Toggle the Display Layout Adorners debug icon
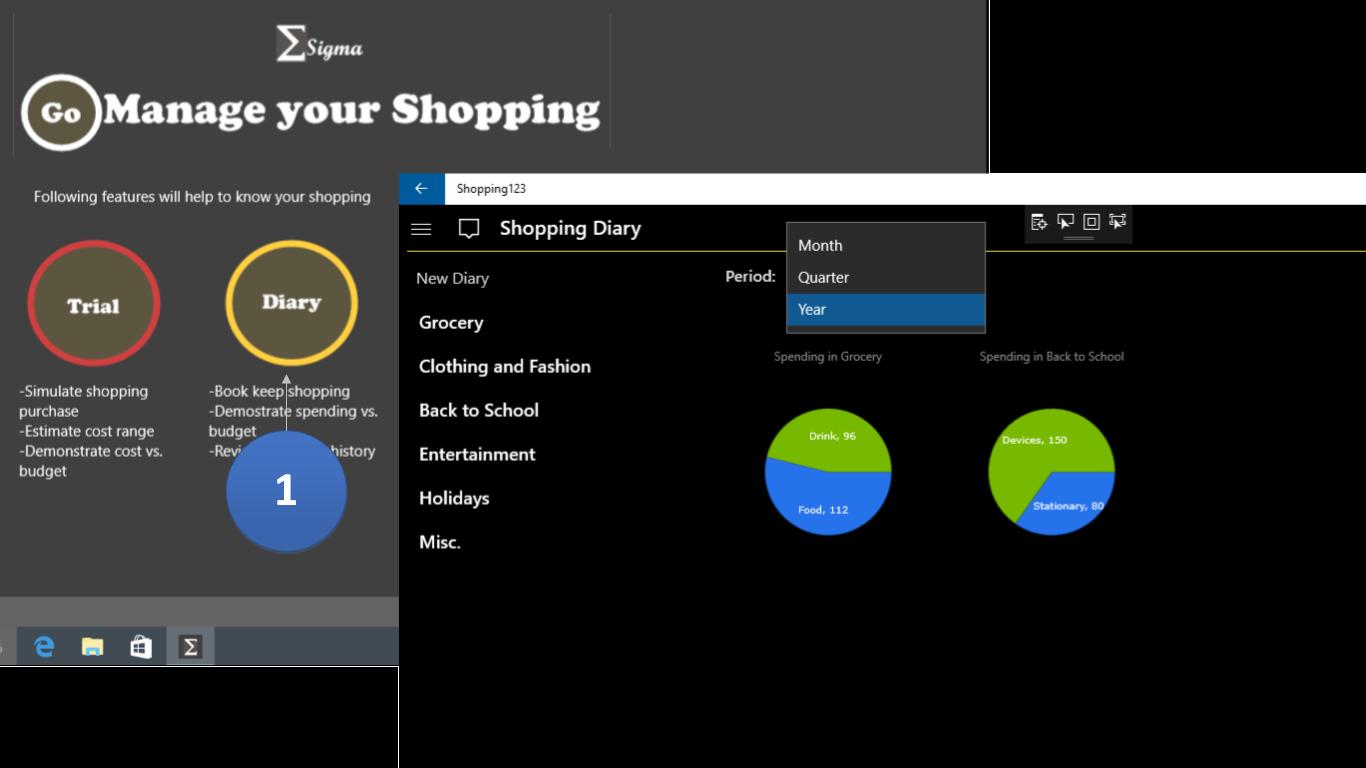Screen dimensions: 1366x768 coord(1091,222)
